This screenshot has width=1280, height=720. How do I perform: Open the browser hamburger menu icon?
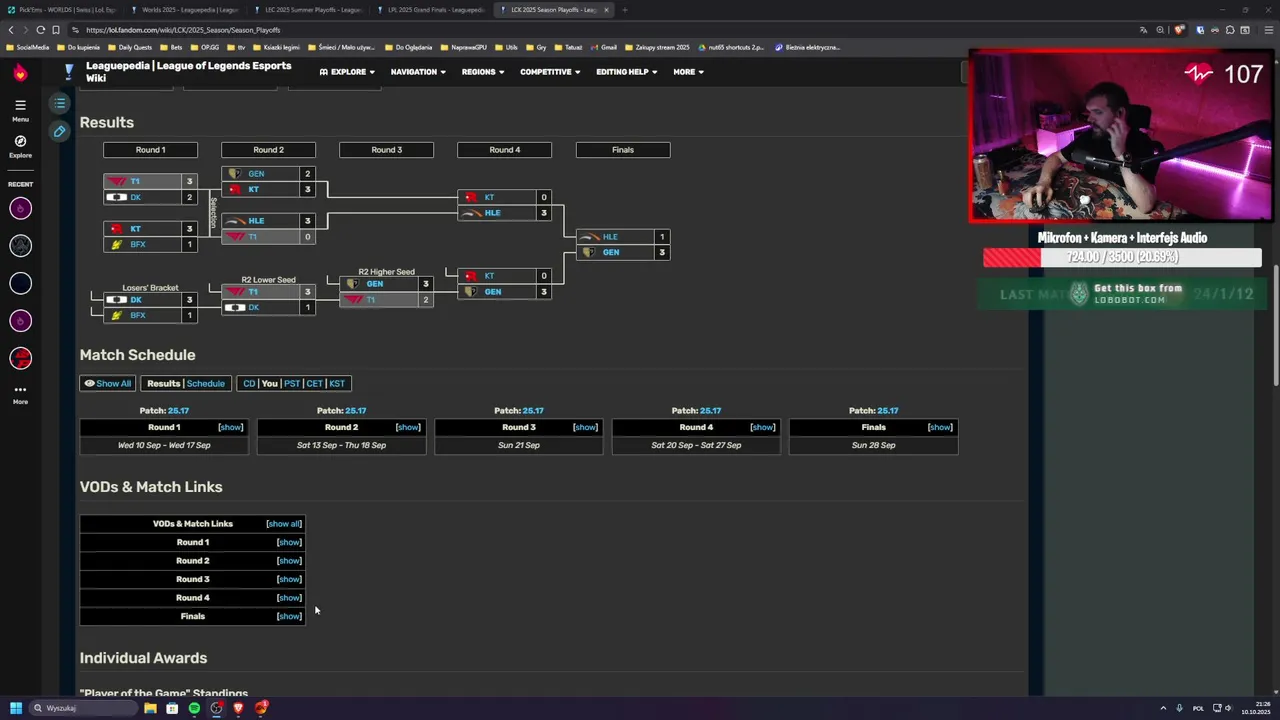click(x=1268, y=30)
